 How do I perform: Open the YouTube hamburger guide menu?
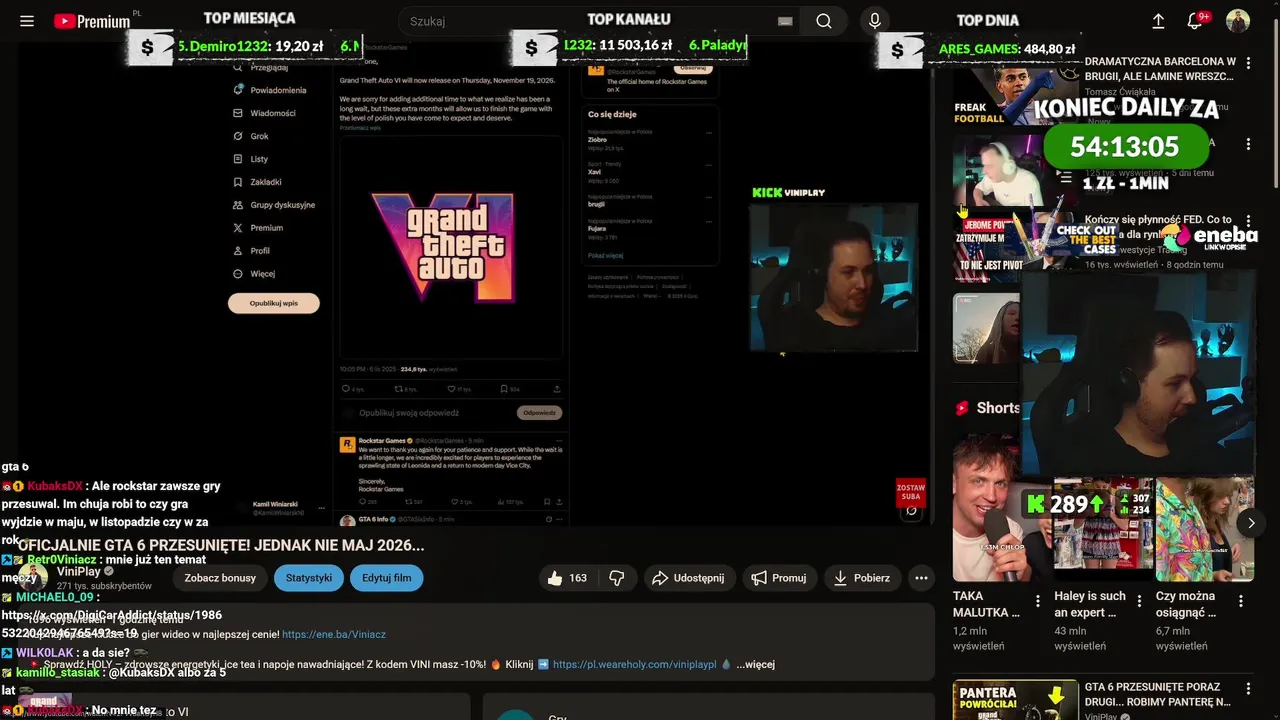click(x=27, y=21)
